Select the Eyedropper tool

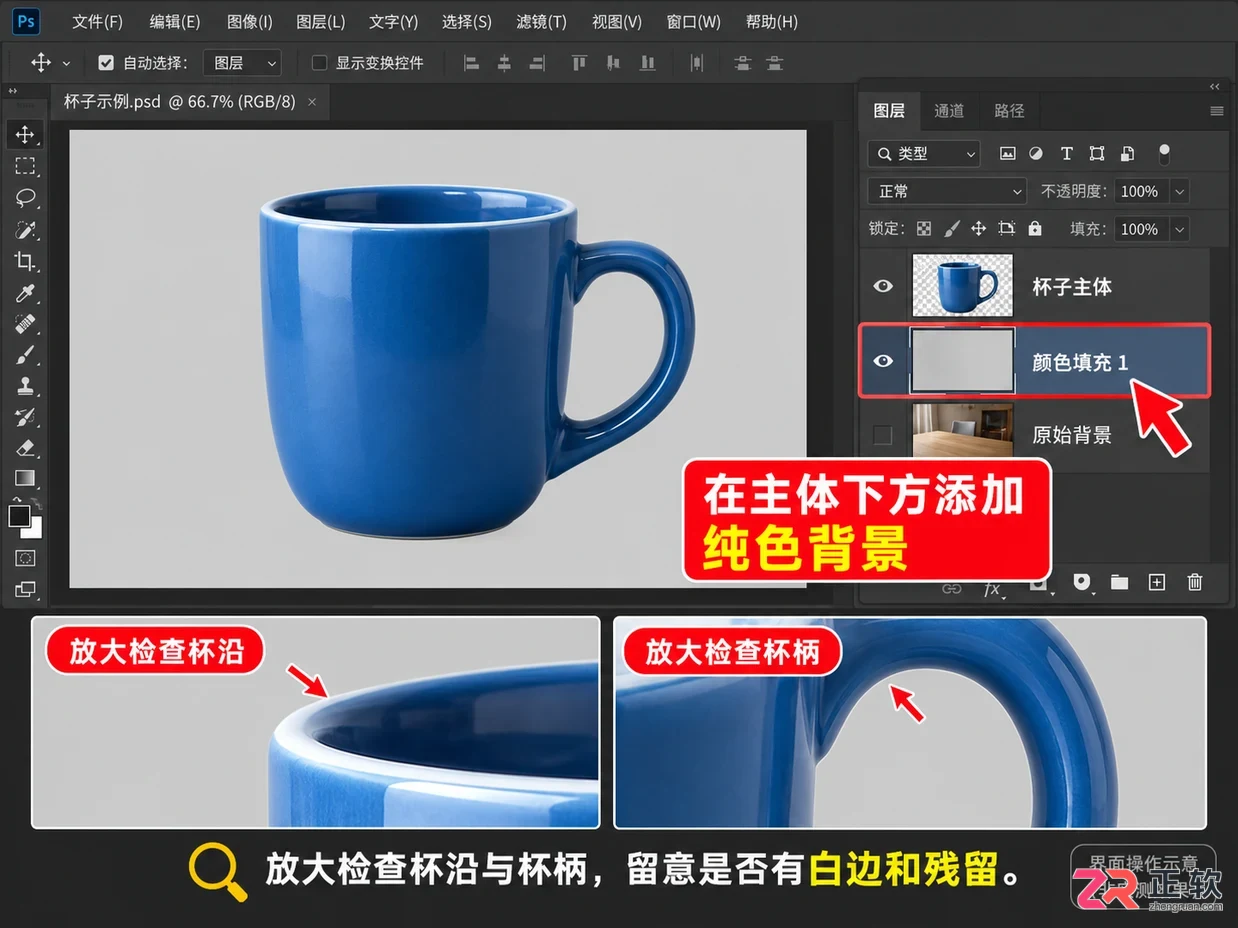[x=25, y=292]
